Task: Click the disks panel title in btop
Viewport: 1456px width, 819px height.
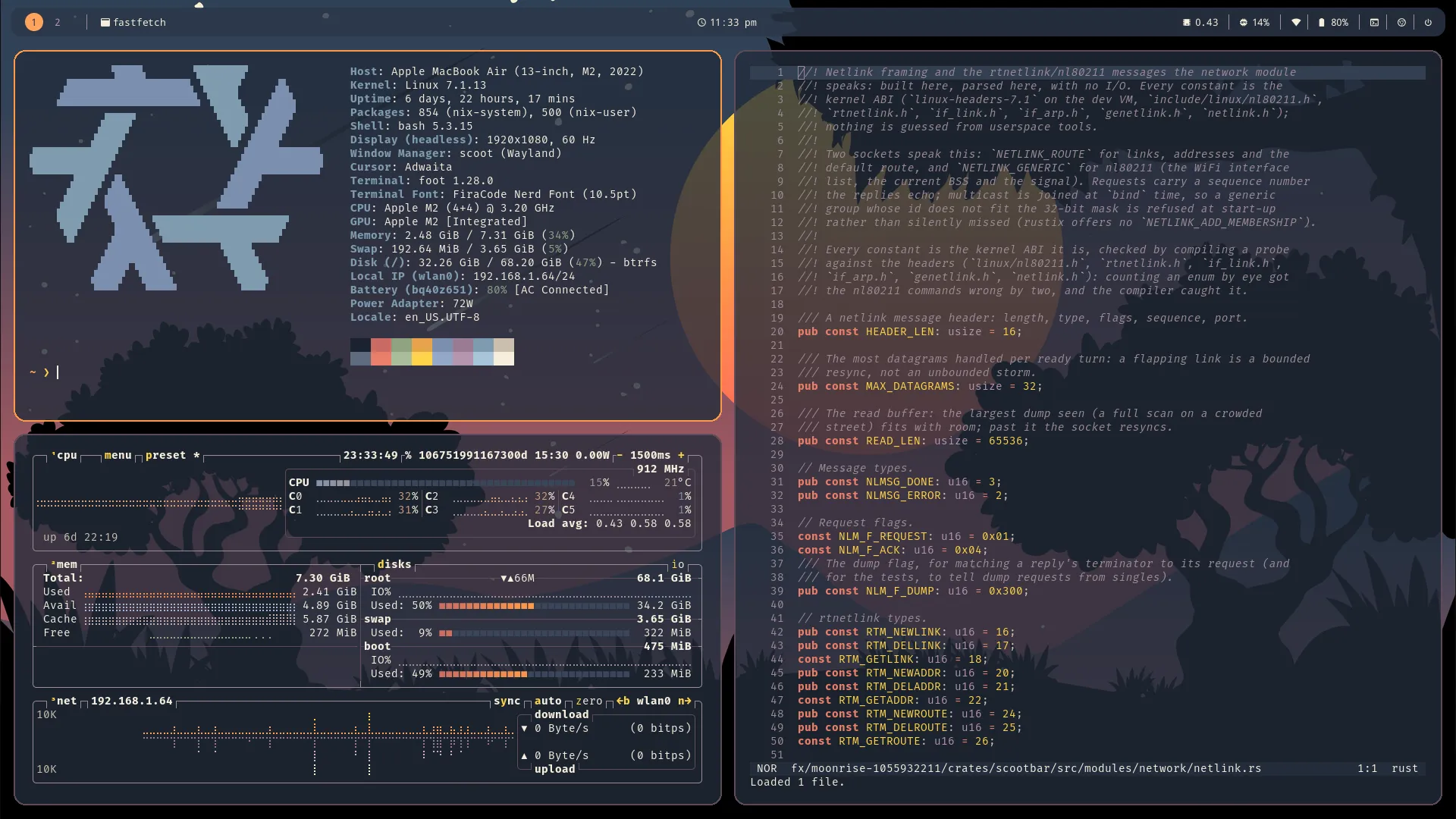Action: [394, 564]
